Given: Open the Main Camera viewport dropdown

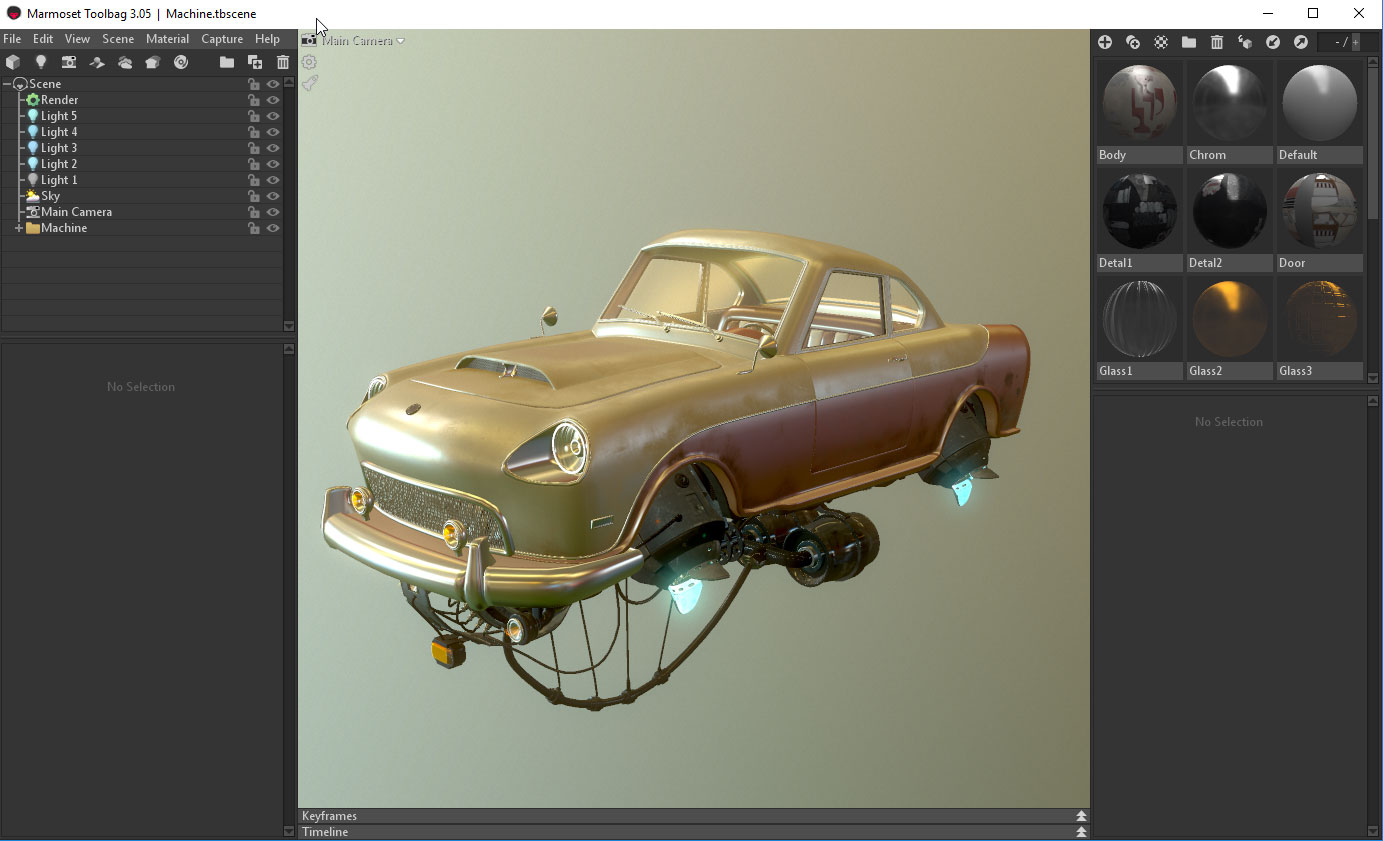Looking at the screenshot, I should 401,41.
